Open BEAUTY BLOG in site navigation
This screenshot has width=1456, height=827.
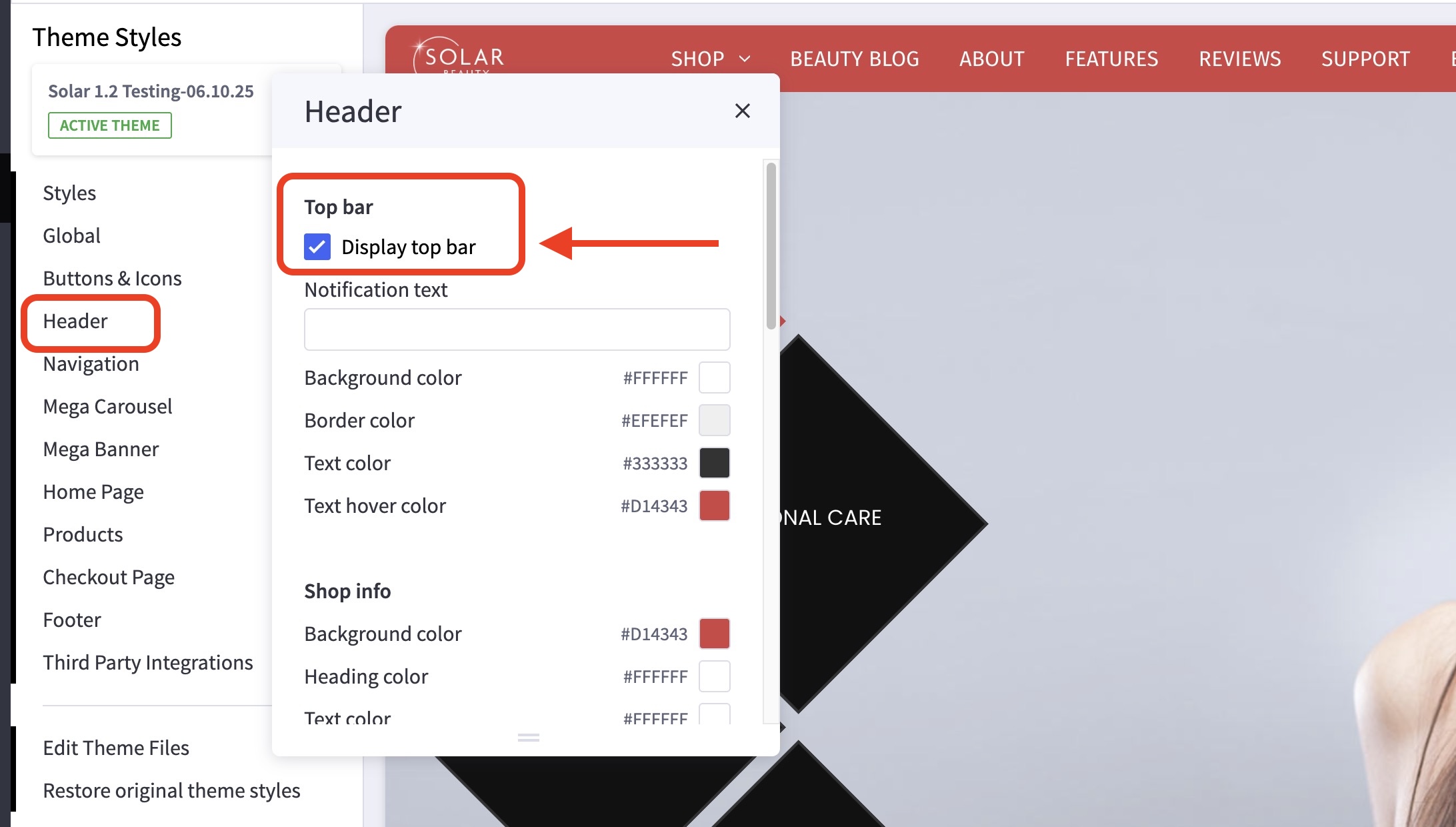(x=854, y=59)
